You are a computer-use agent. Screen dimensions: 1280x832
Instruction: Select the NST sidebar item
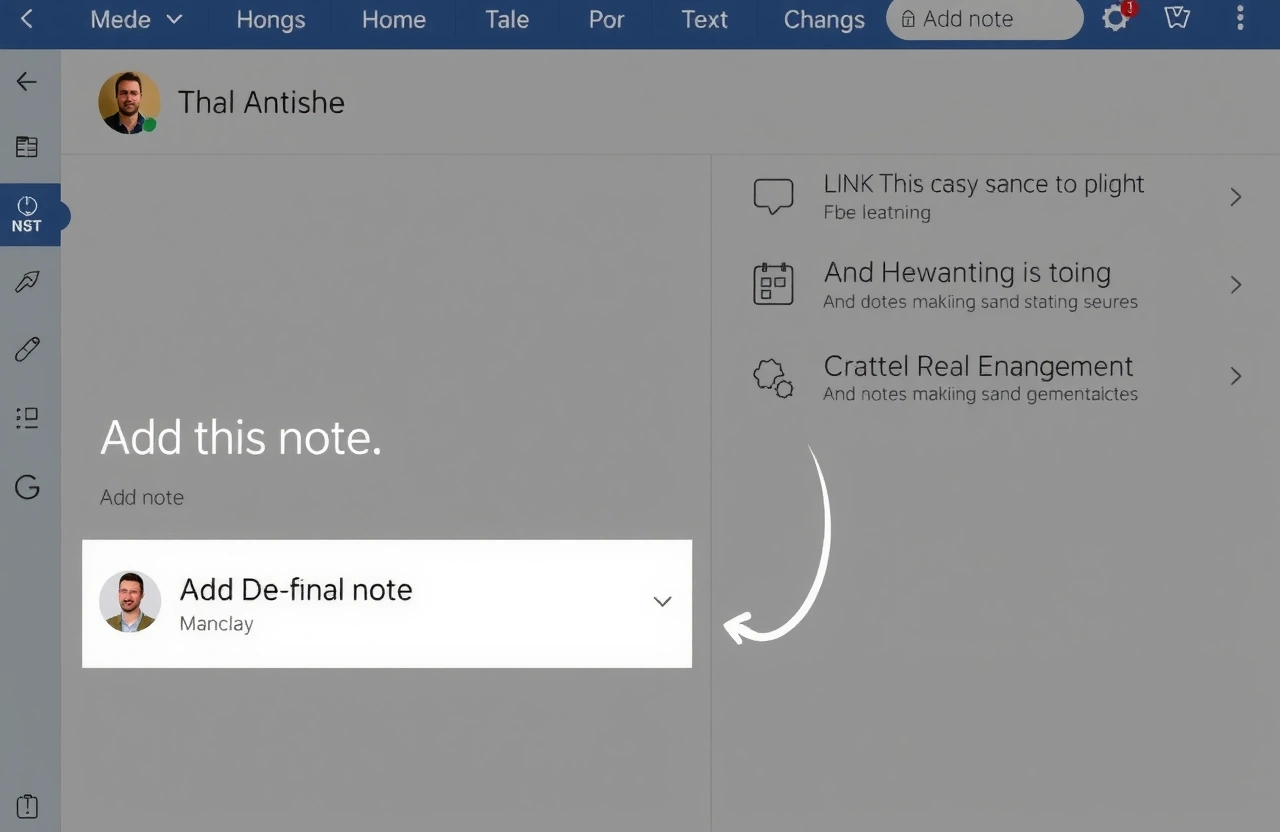[28, 214]
